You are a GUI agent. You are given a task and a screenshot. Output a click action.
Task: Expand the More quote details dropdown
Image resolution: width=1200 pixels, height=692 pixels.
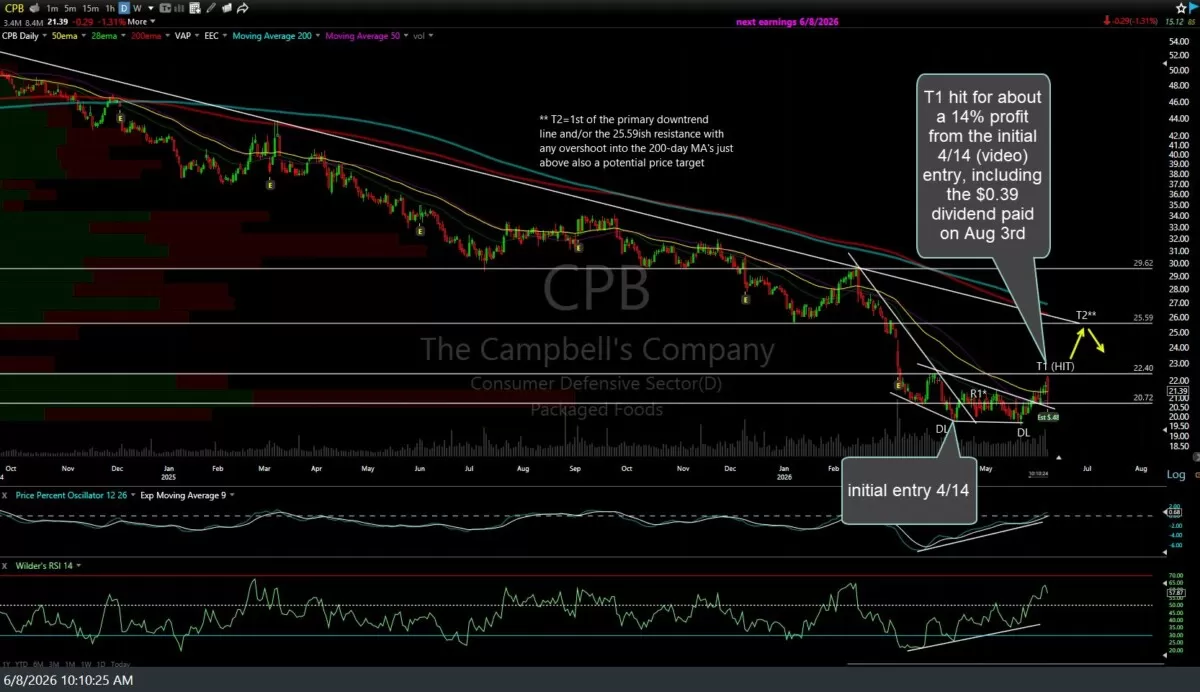coord(141,22)
